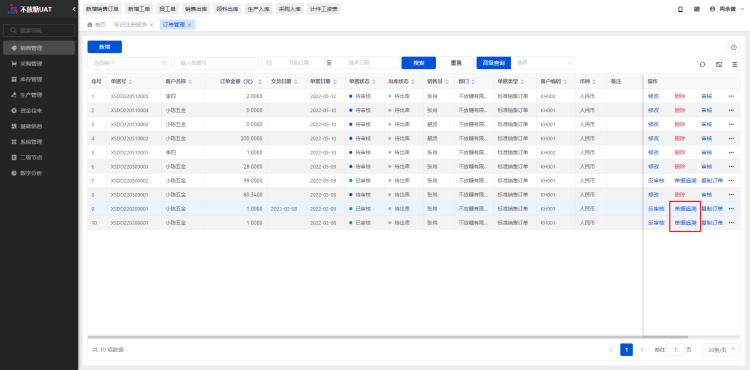Image resolution: width=750 pixels, height=370 pixels.
Task: Click the fullscreen icon above the table
Action: pos(718,64)
